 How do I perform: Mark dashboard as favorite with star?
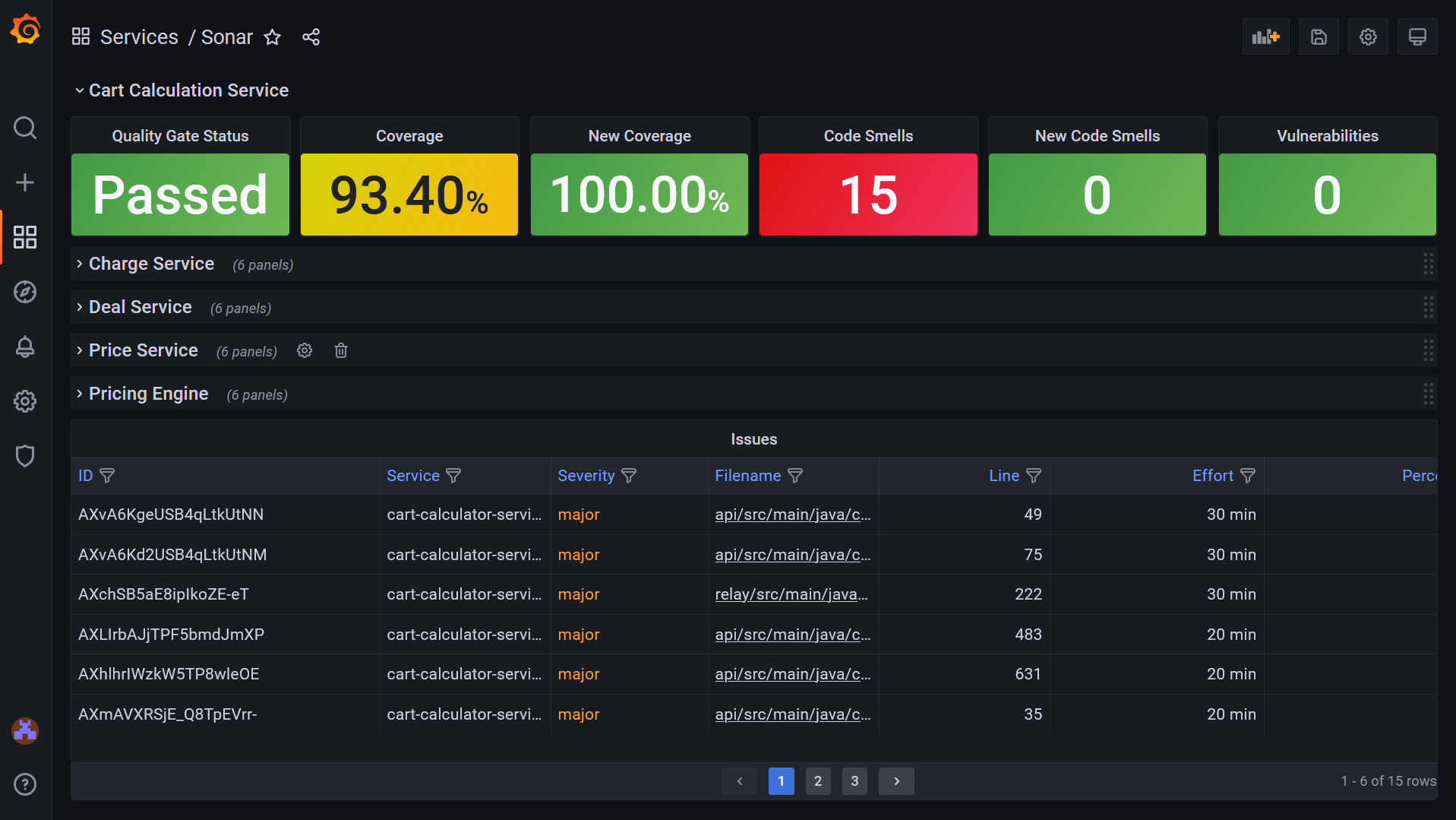coord(273,37)
